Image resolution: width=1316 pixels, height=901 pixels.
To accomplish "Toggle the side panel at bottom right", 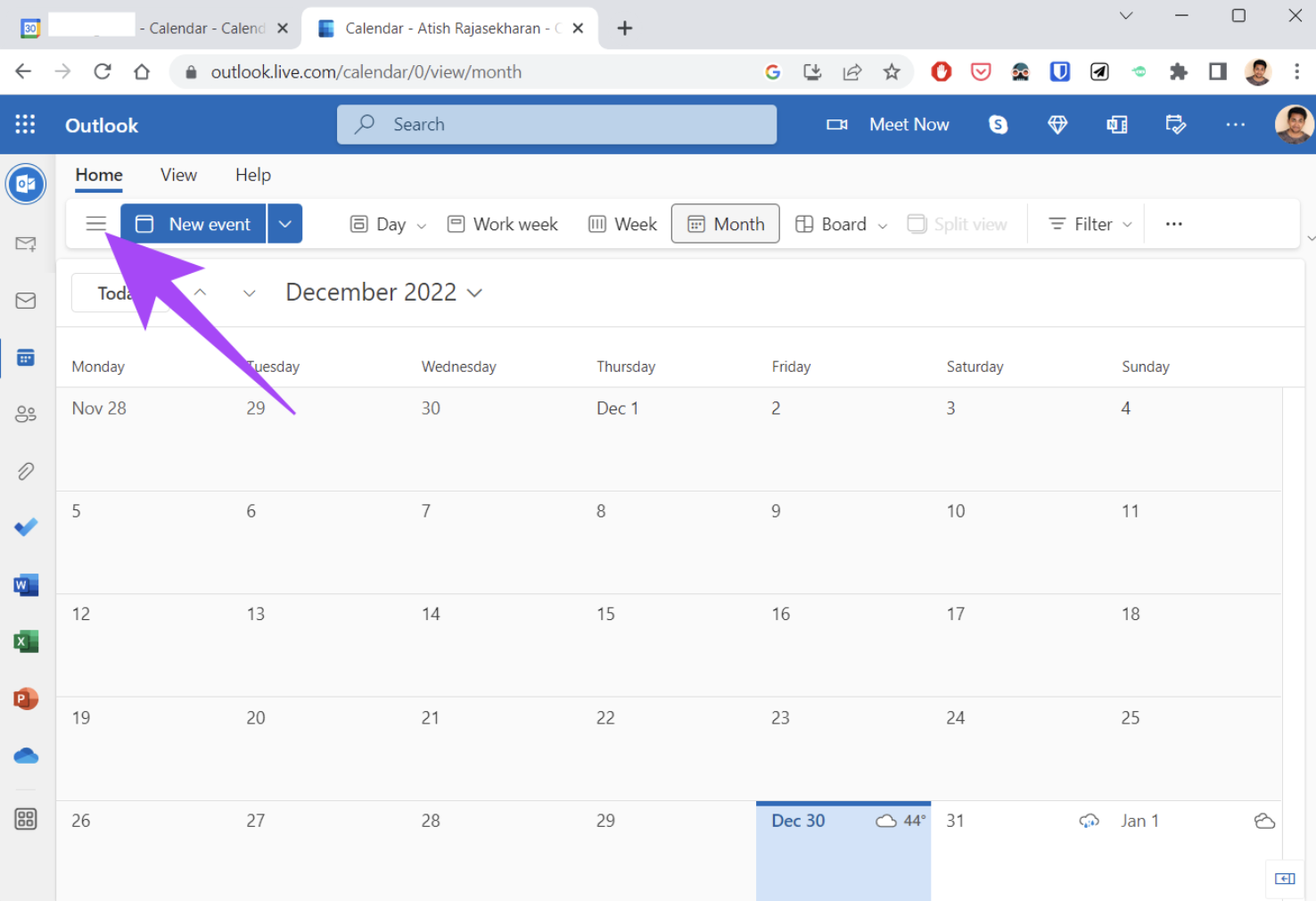I will (x=1285, y=879).
